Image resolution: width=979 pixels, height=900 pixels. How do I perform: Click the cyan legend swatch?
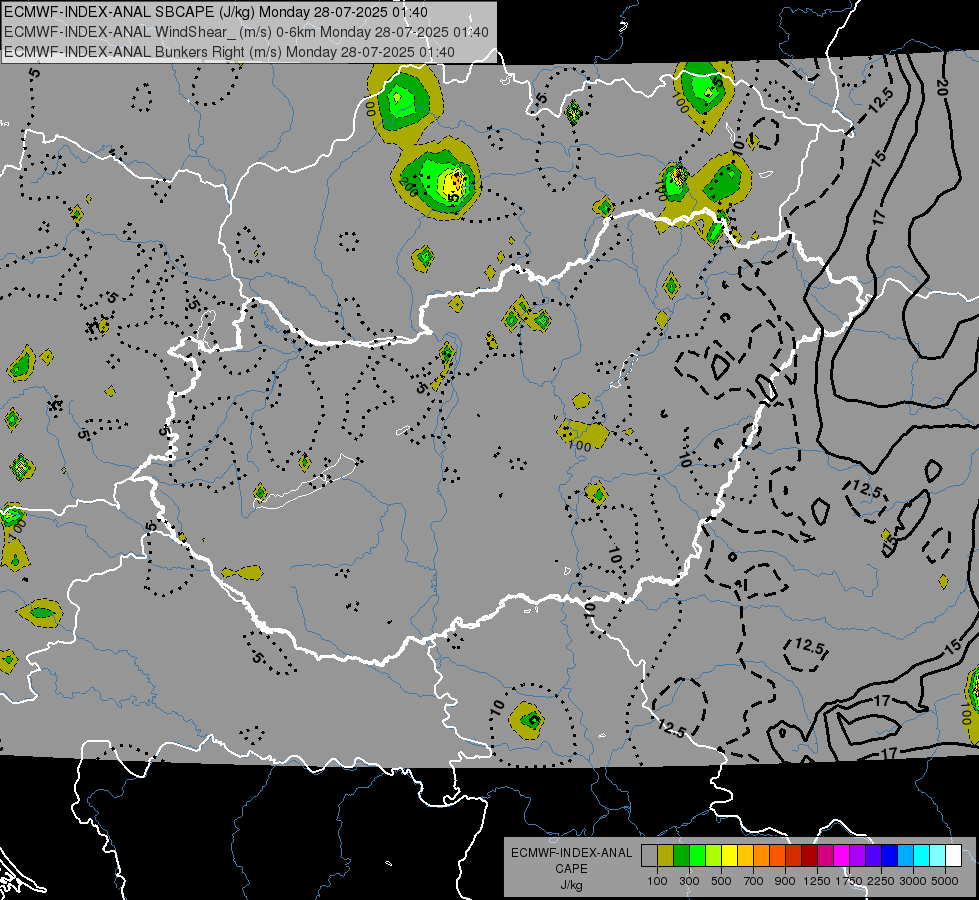(x=922, y=855)
